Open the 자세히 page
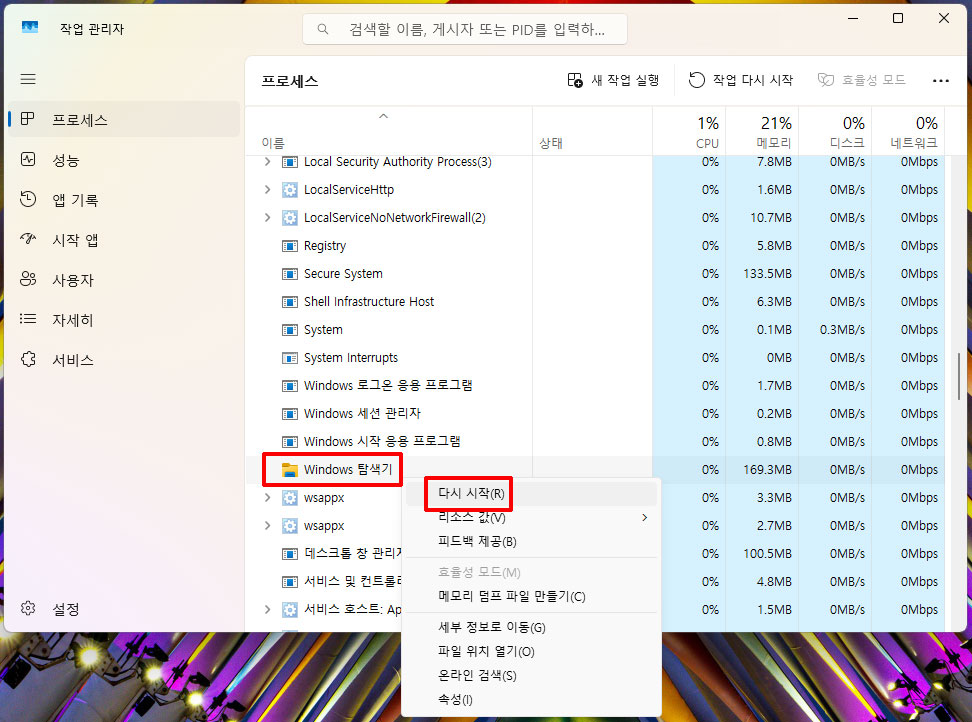 pos(125,320)
